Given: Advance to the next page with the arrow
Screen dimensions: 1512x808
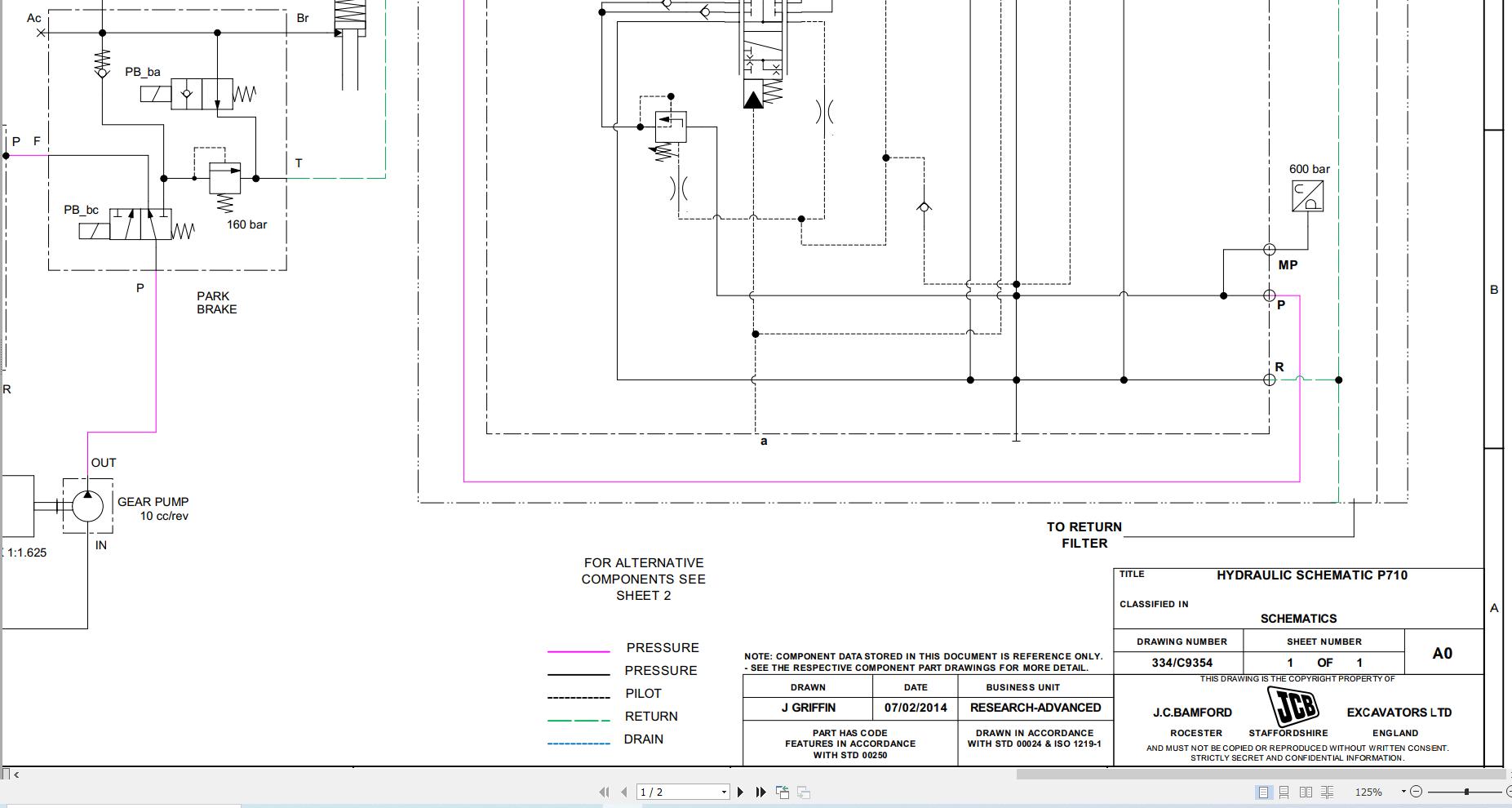Looking at the screenshot, I should (x=741, y=792).
